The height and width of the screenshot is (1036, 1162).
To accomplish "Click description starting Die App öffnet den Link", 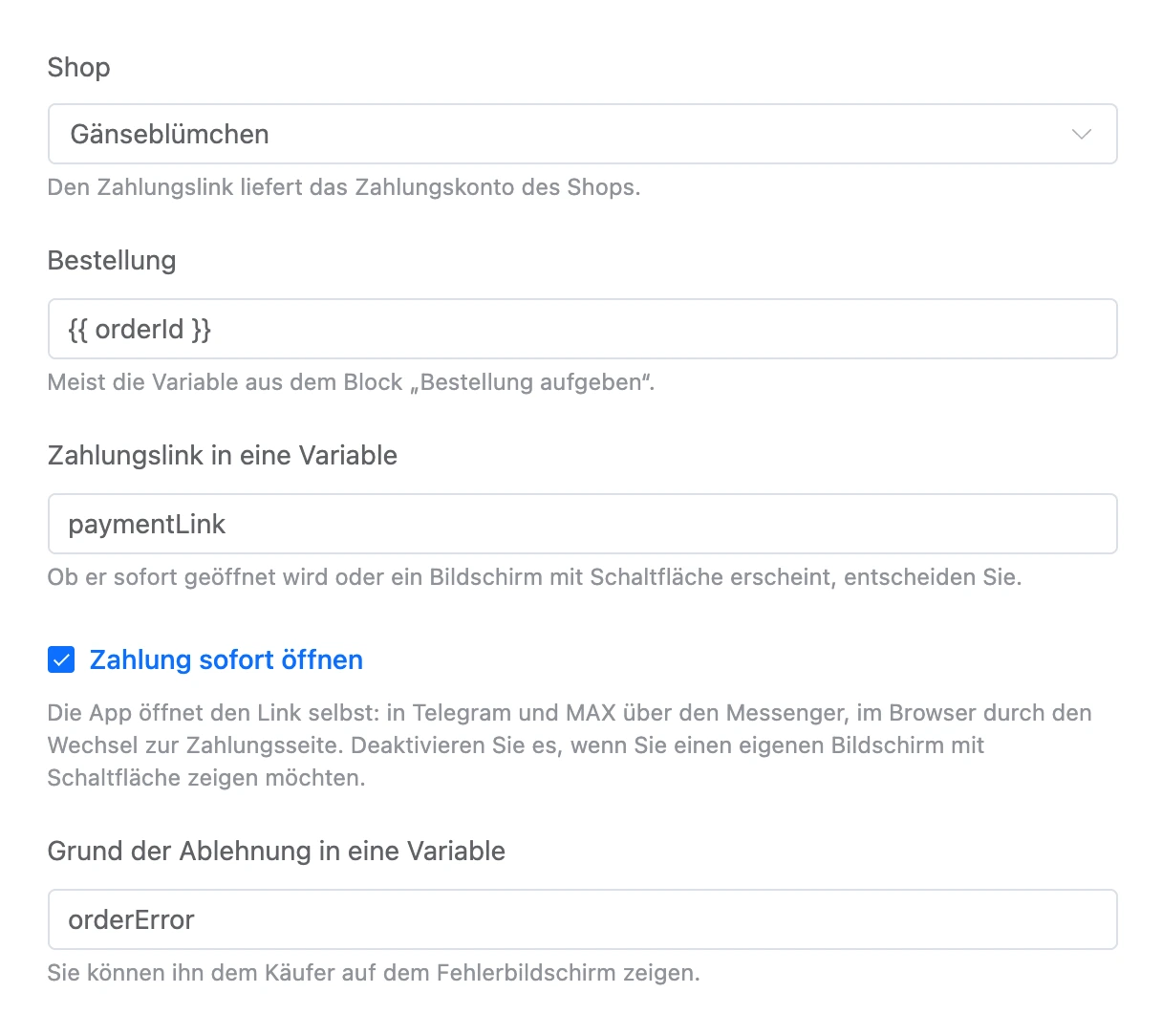I will (x=570, y=745).
